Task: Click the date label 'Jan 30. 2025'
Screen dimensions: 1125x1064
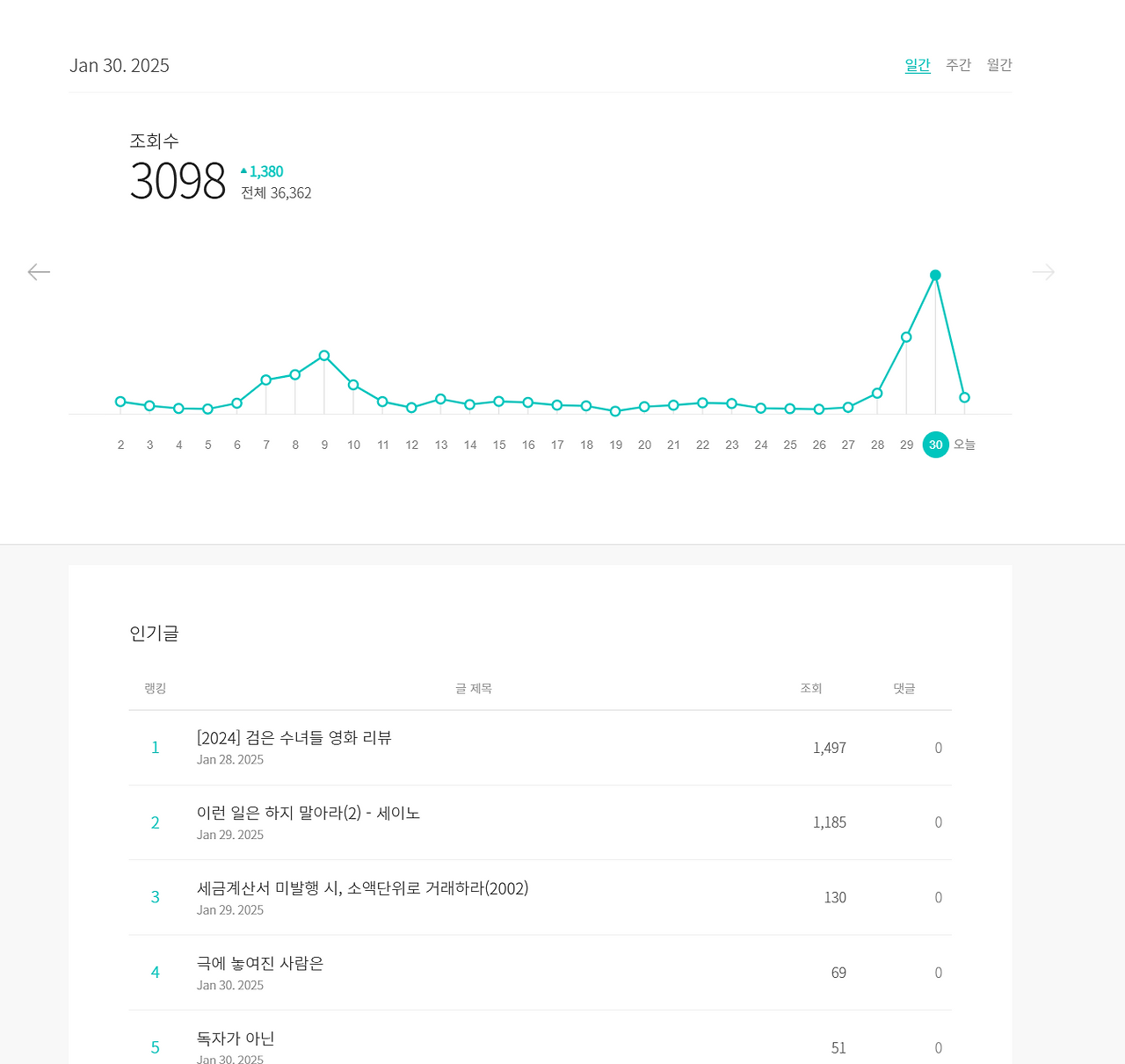Action: coord(120,64)
